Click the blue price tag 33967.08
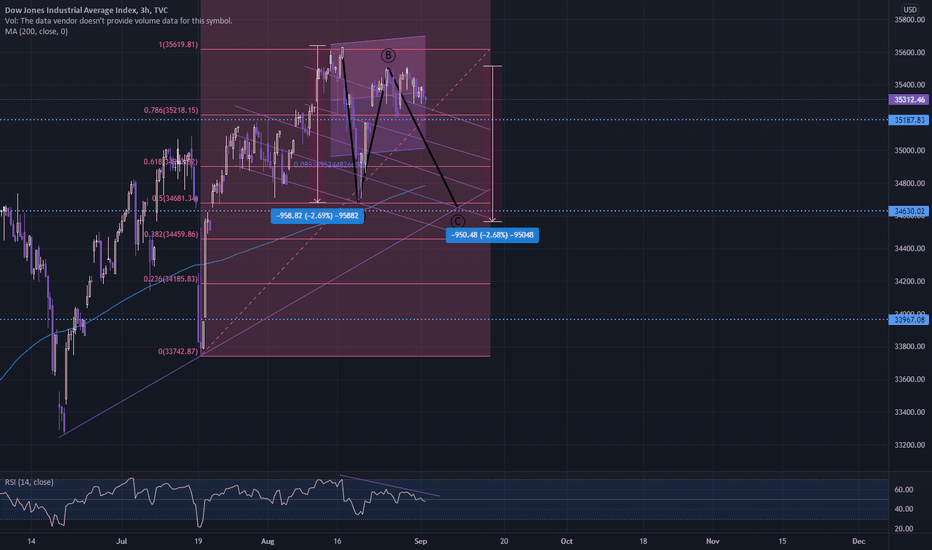 [908, 320]
